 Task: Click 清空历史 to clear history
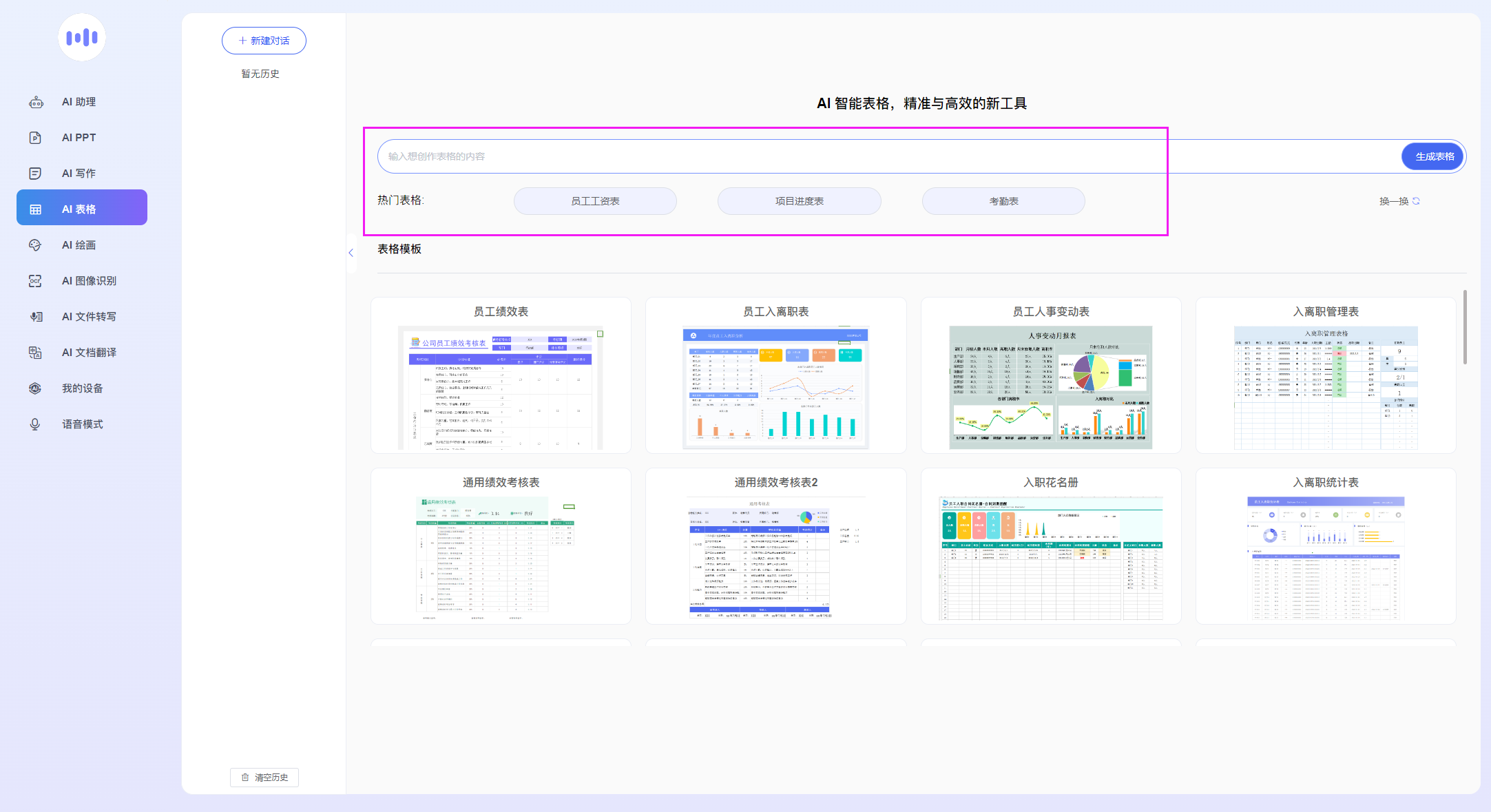[x=264, y=778]
